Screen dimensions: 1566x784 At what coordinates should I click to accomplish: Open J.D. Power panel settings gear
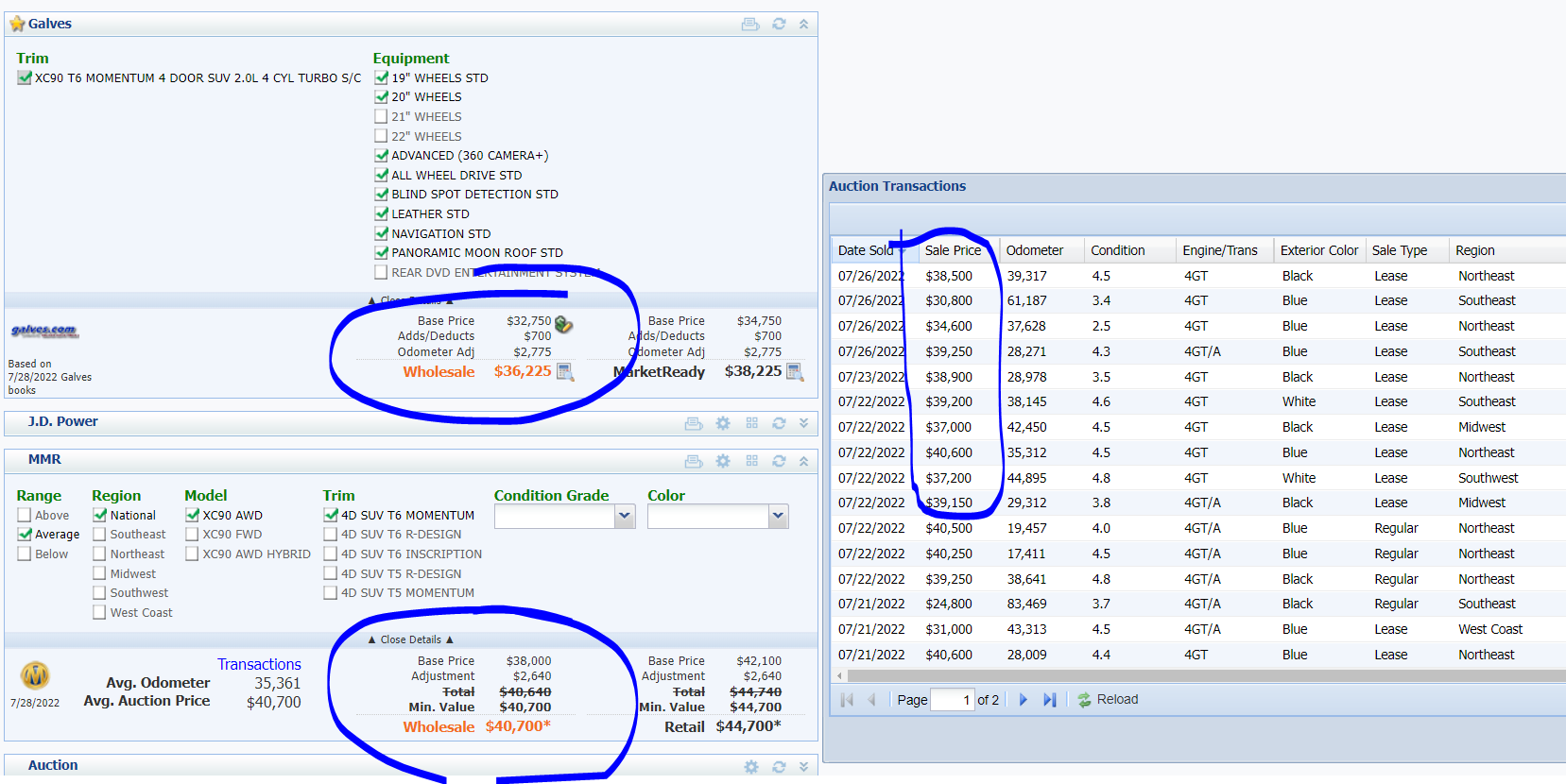tap(723, 423)
